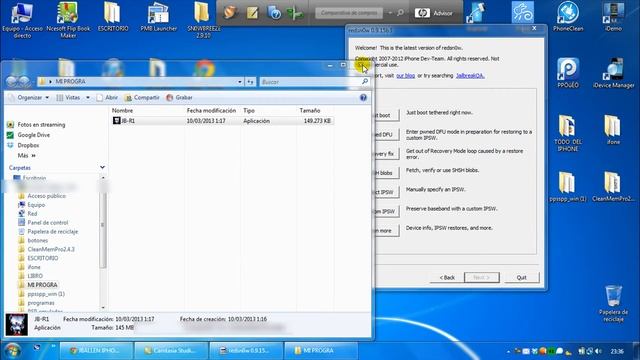Click yellow notes icon in HP dock
This screenshot has width=640, height=360.
pos(252,13)
